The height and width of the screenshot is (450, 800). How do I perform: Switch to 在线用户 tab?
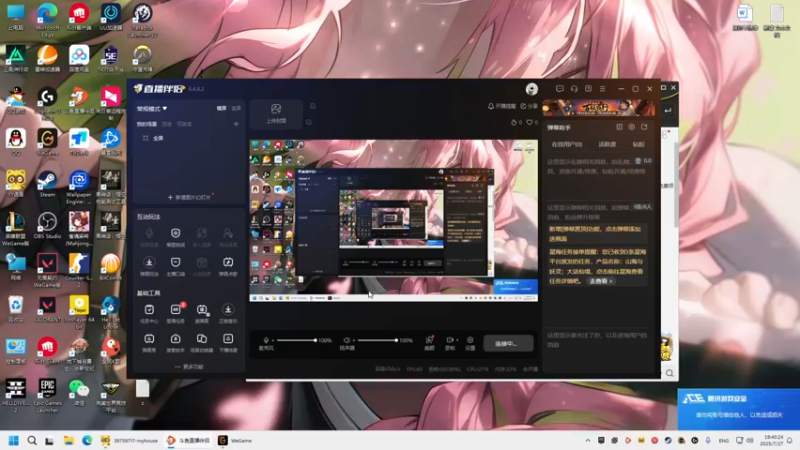tap(566, 144)
